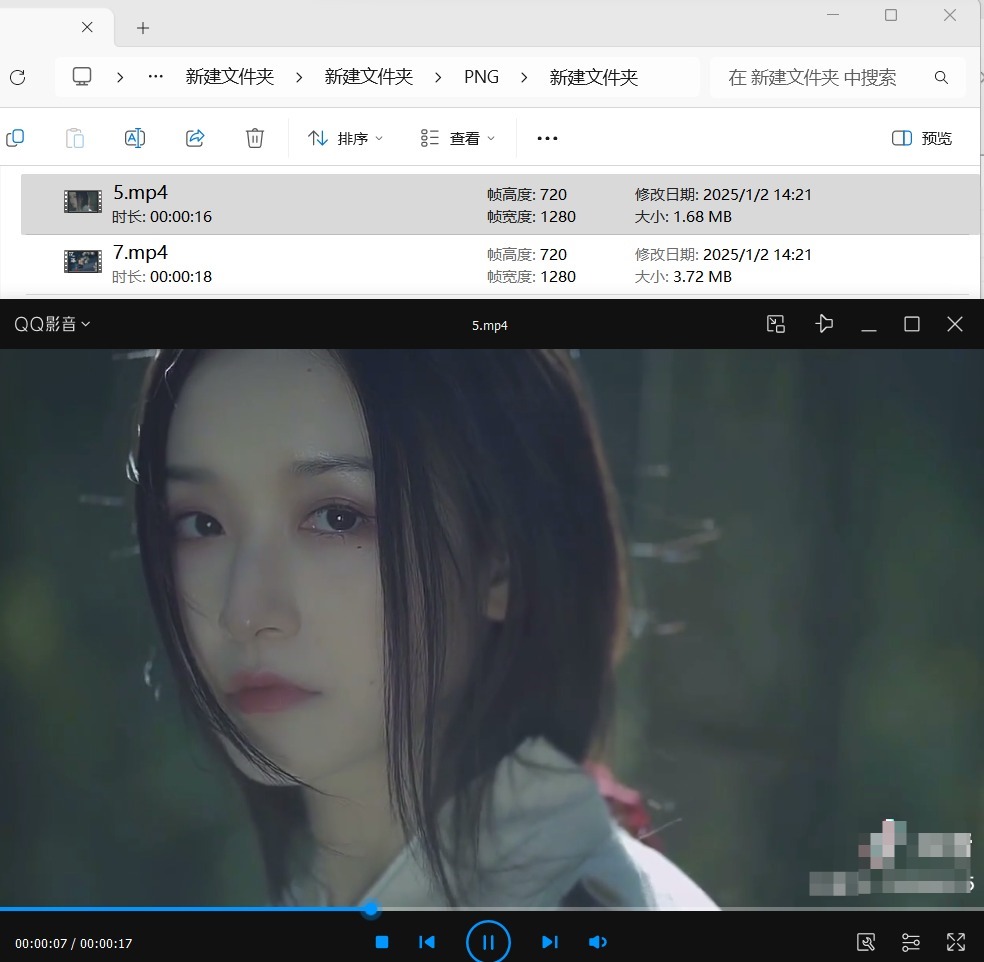Navigate to the PNG folder breadcrumb
This screenshot has height=962, width=984.
(x=481, y=77)
